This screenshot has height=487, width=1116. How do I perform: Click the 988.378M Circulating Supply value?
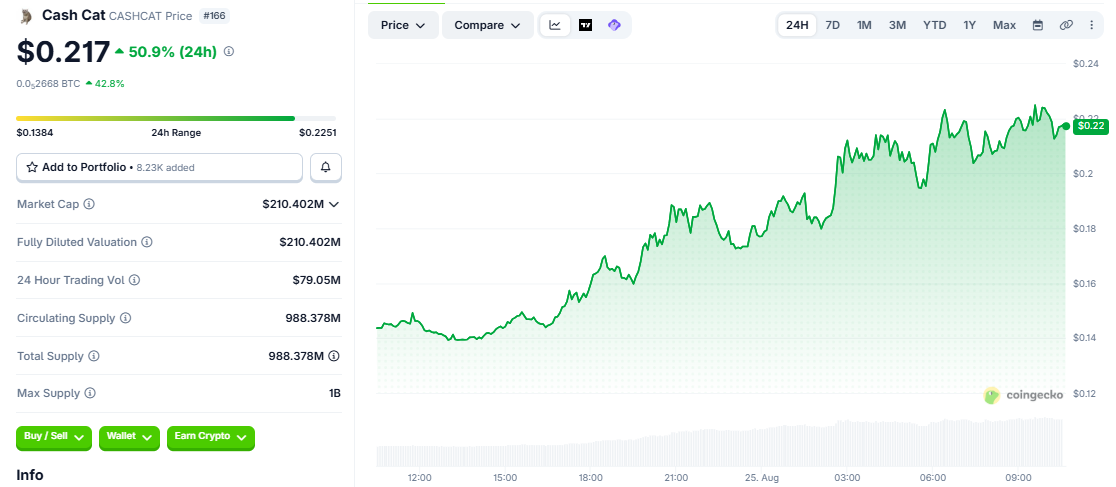coord(313,318)
